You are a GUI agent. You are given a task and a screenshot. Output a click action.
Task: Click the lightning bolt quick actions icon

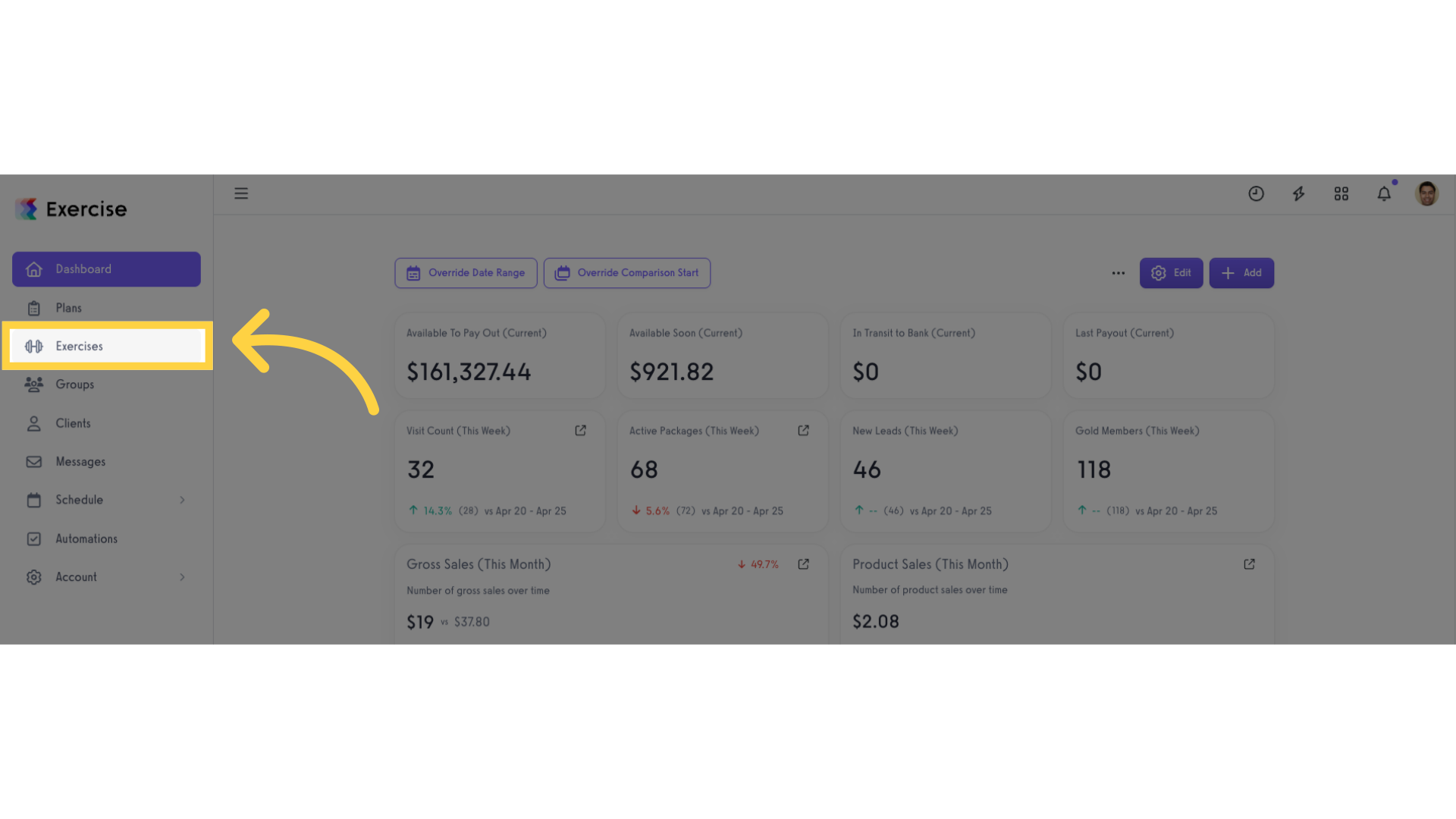[x=1299, y=194]
